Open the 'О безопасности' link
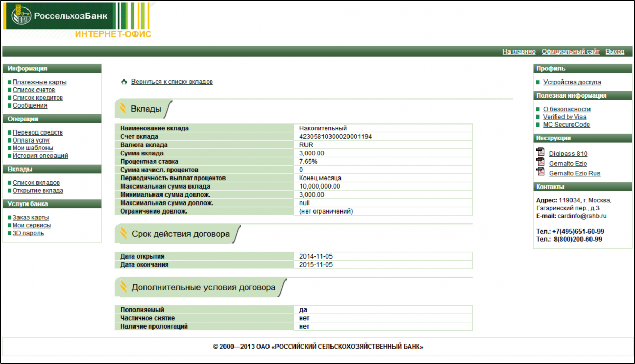The width and height of the screenshot is (635, 364). click(567, 109)
